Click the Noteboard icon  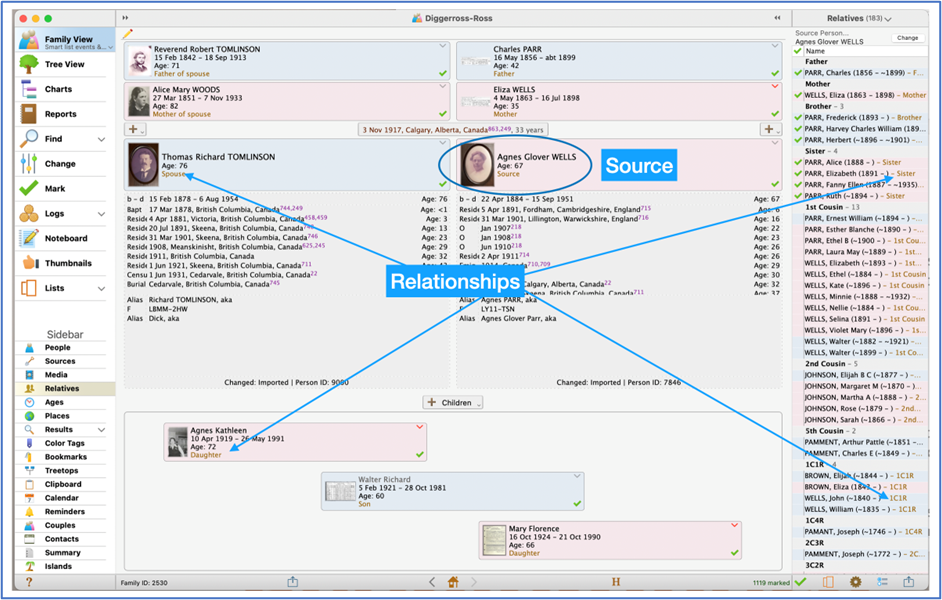(29, 238)
